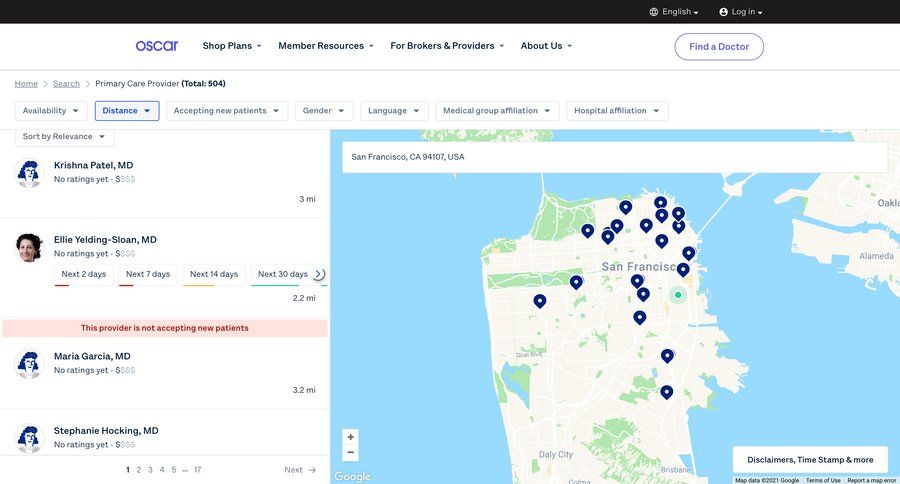Click the Next pagination link
The image size is (900, 484).
pyautogui.click(x=300, y=470)
